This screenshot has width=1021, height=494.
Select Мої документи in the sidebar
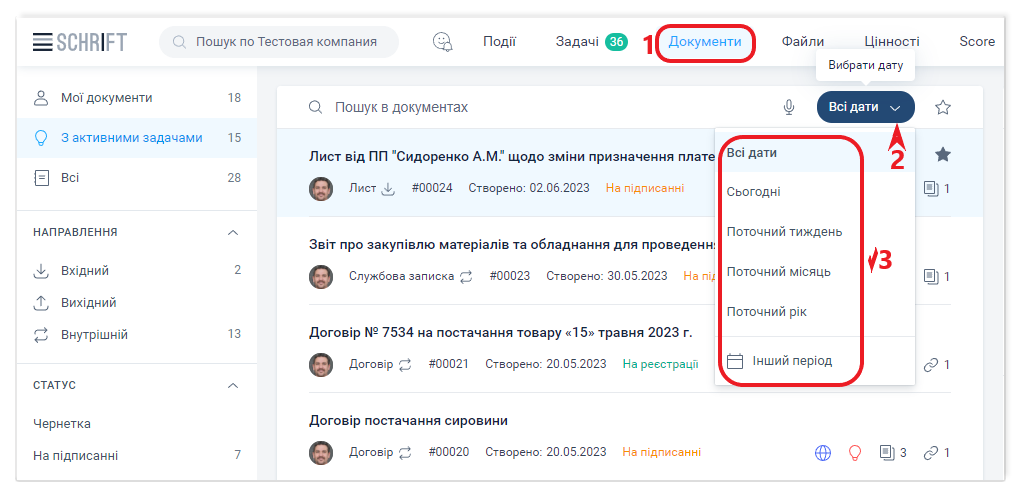pos(107,98)
